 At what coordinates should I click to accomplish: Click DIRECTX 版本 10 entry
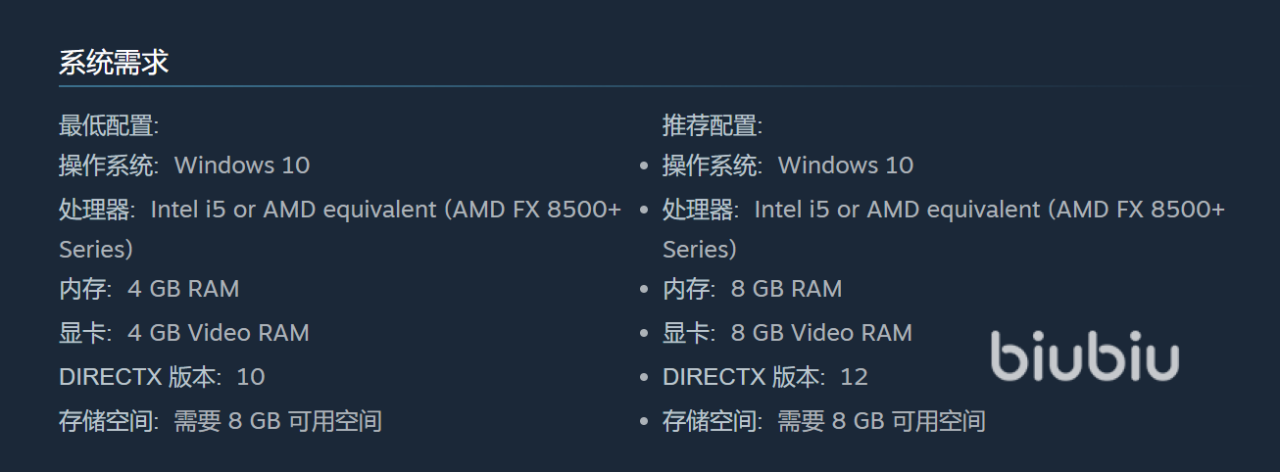[162, 377]
